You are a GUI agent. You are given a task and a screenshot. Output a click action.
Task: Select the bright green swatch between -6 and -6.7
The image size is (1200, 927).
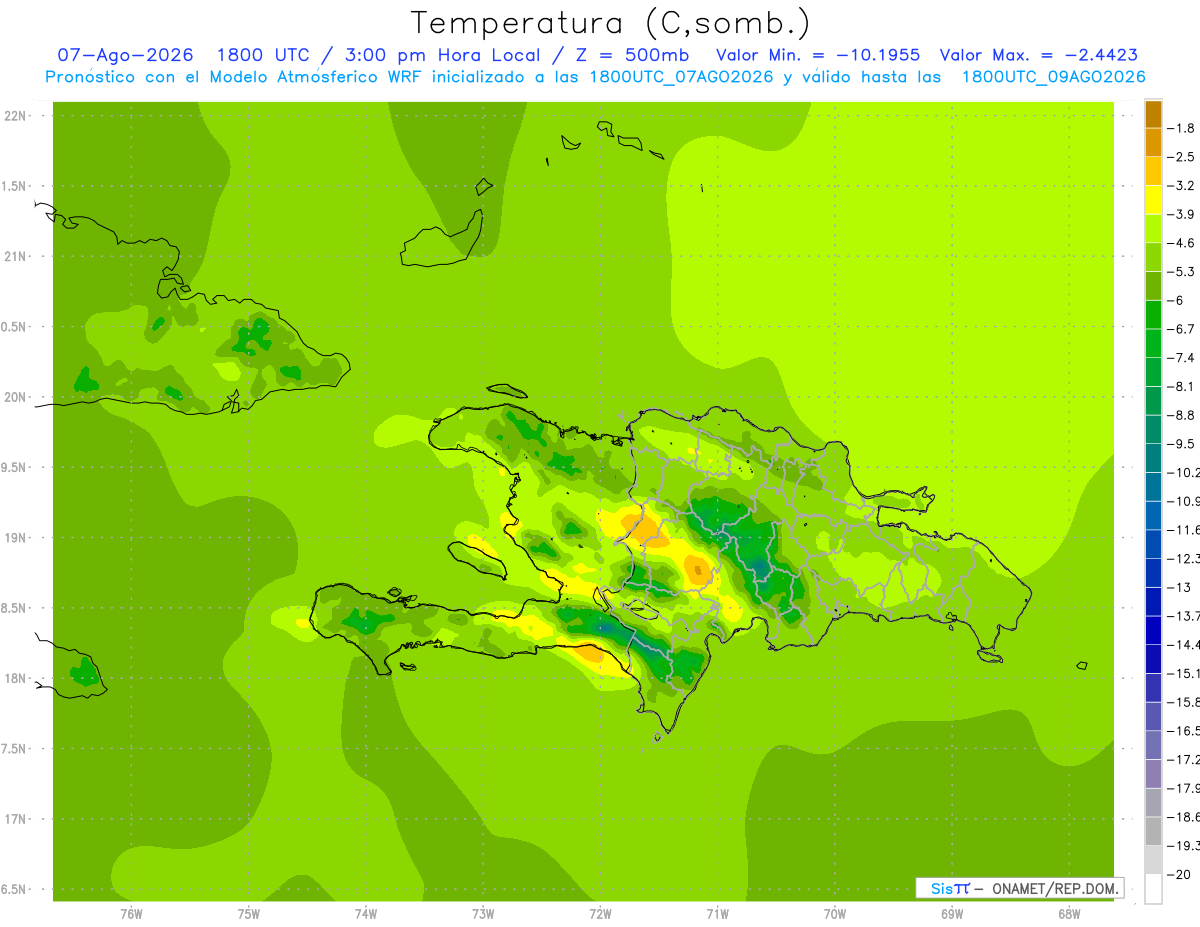pyautogui.click(x=1153, y=315)
